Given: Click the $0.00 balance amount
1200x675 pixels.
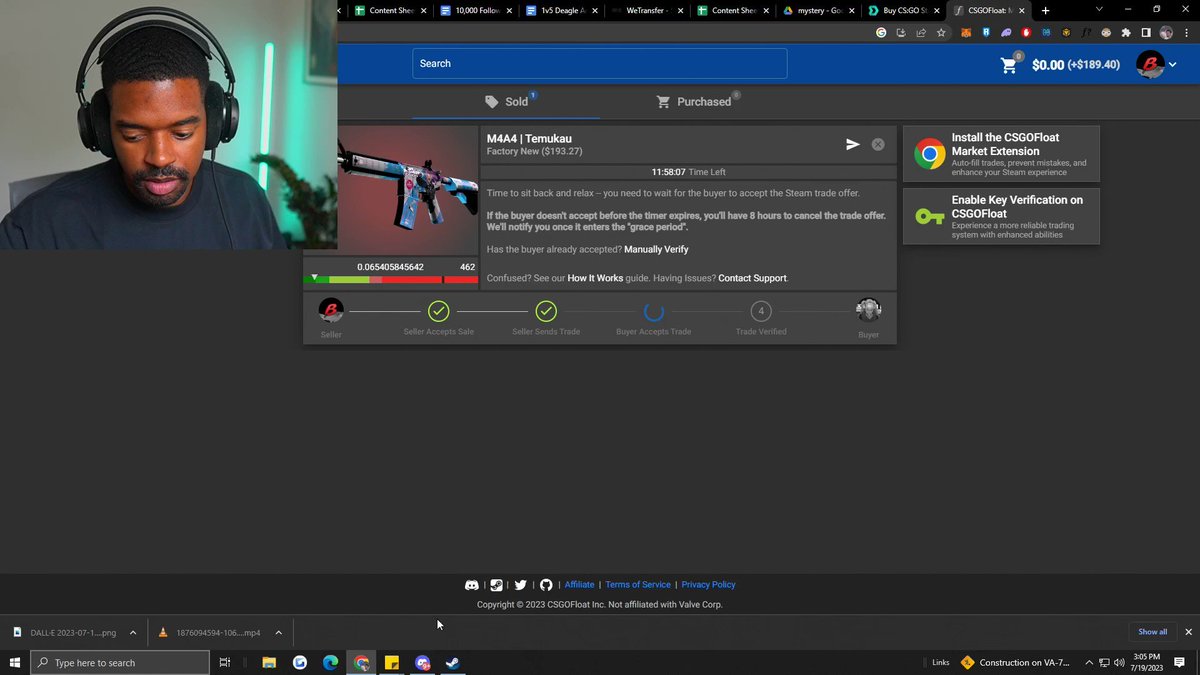Looking at the screenshot, I should click(x=1048, y=65).
